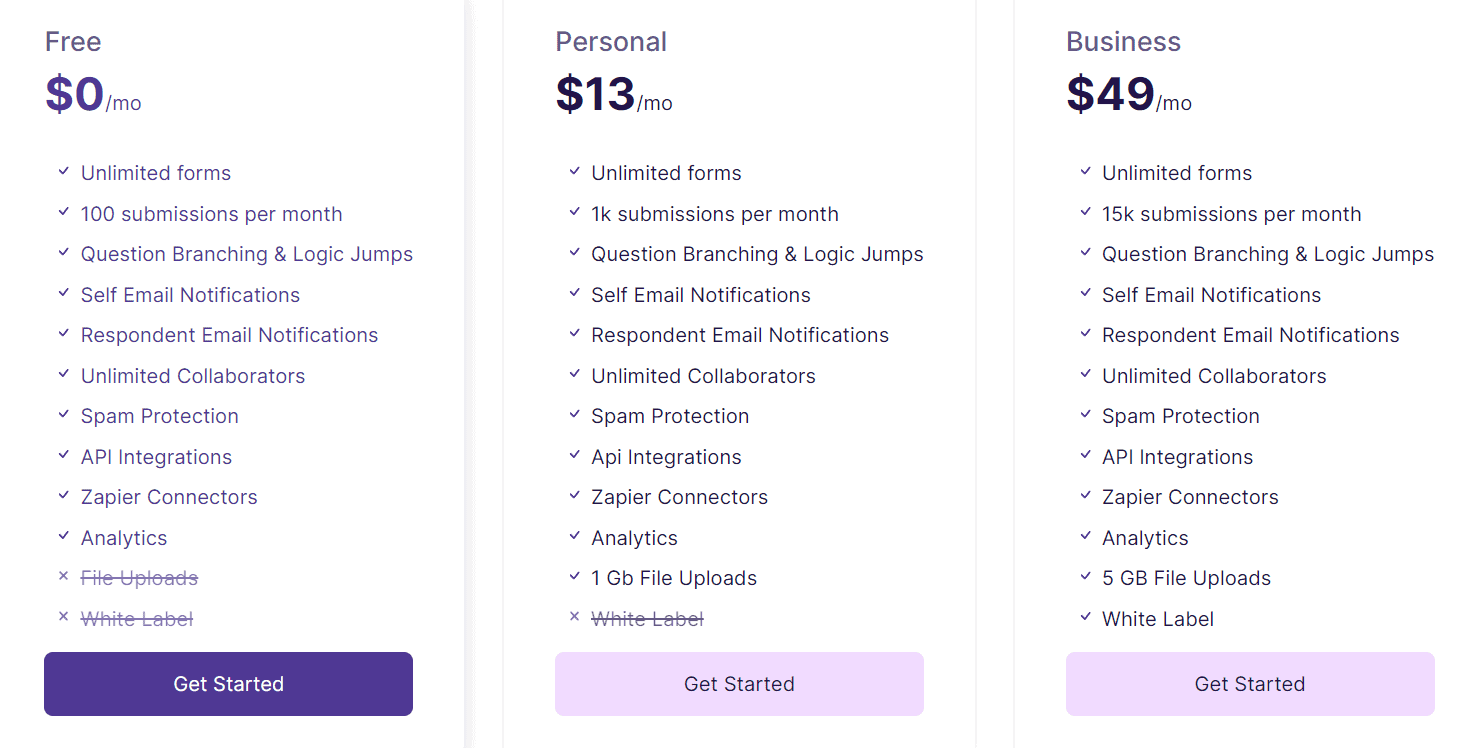Select the Free plan heading
1477x748 pixels.
[x=72, y=42]
